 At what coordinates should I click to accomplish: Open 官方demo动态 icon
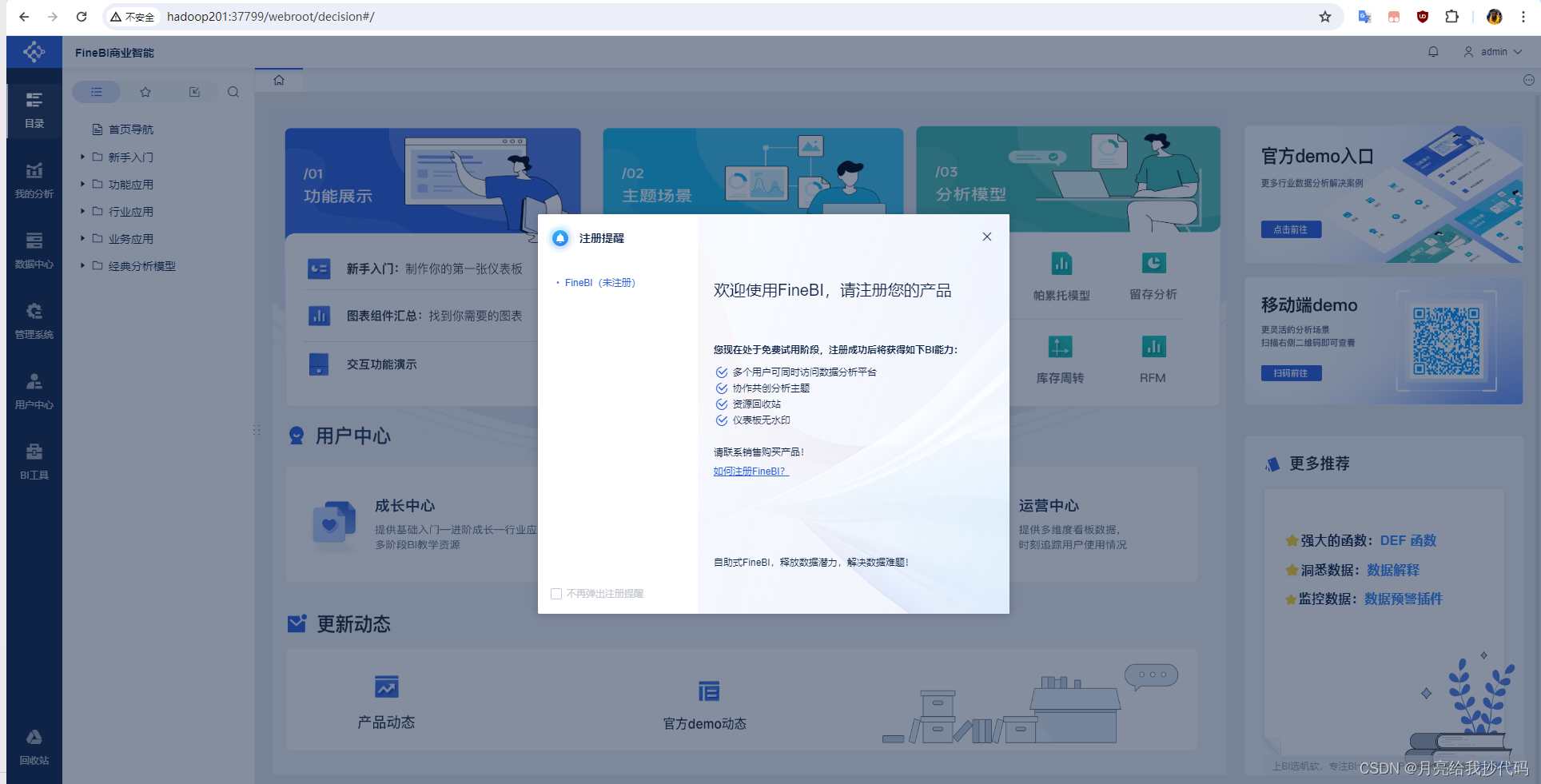[708, 691]
